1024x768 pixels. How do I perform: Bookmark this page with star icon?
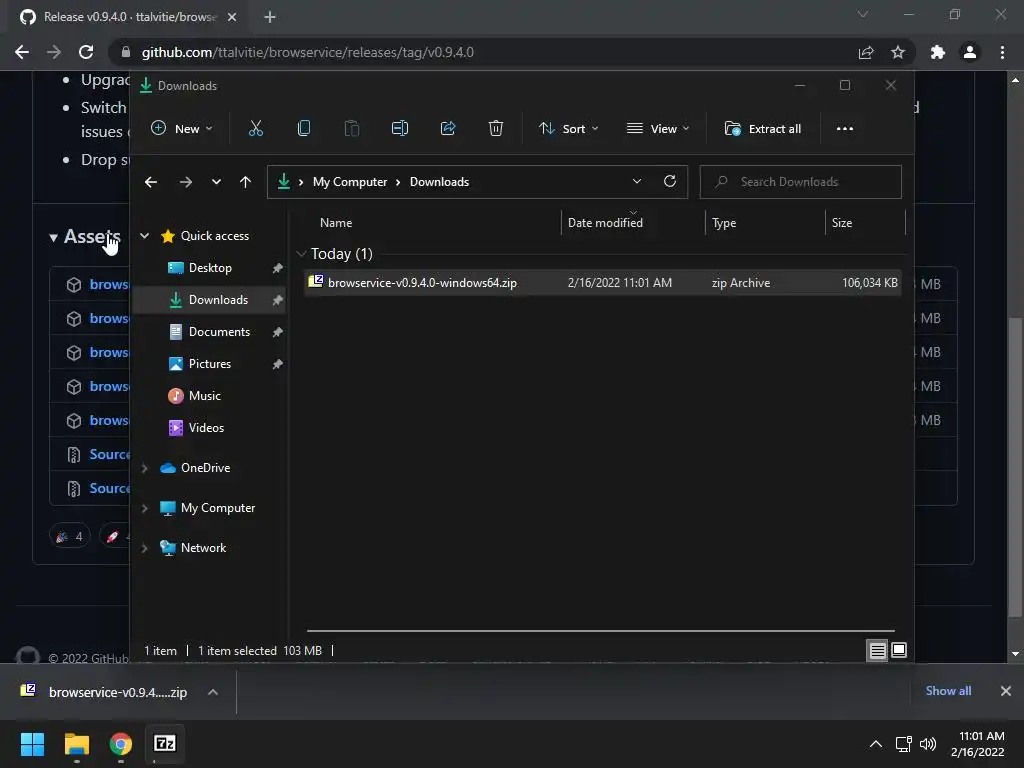click(898, 52)
